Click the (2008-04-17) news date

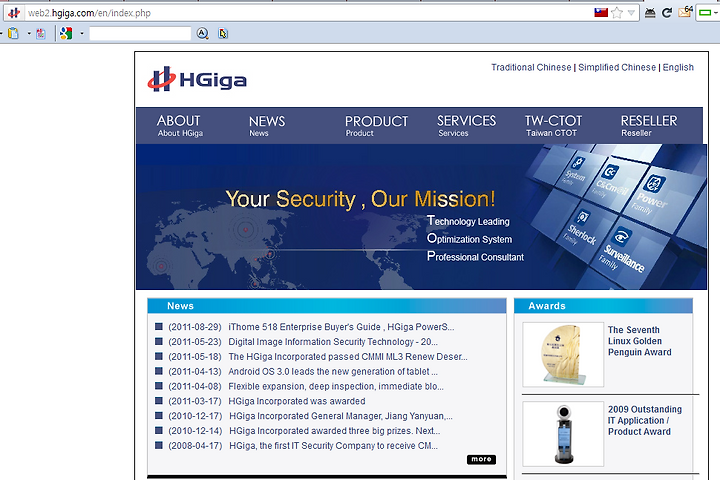(x=195, y=446)
